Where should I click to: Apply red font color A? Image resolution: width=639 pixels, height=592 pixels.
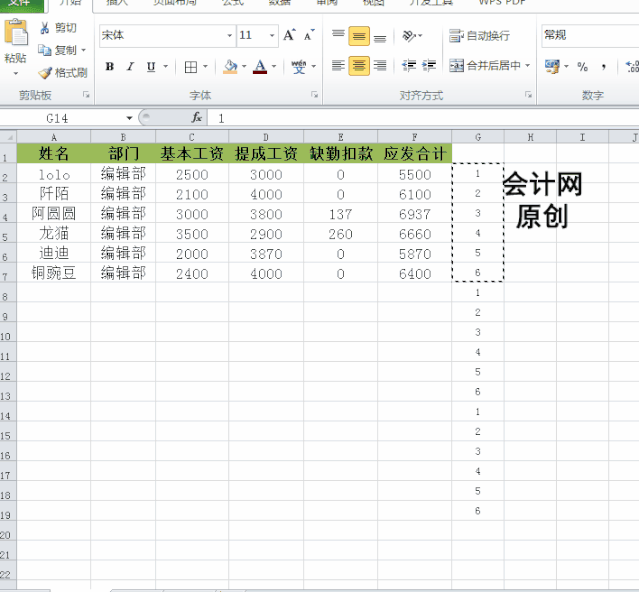pos(260,66)
